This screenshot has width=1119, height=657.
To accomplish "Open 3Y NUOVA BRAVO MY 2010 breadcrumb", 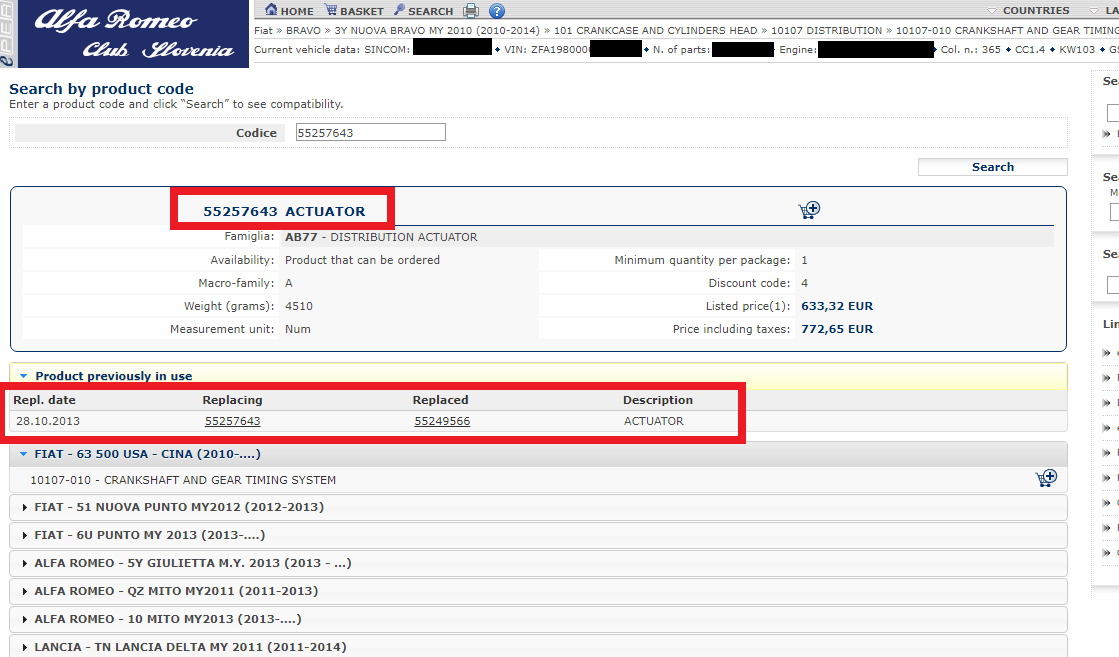I will click(x=437, y=31).
